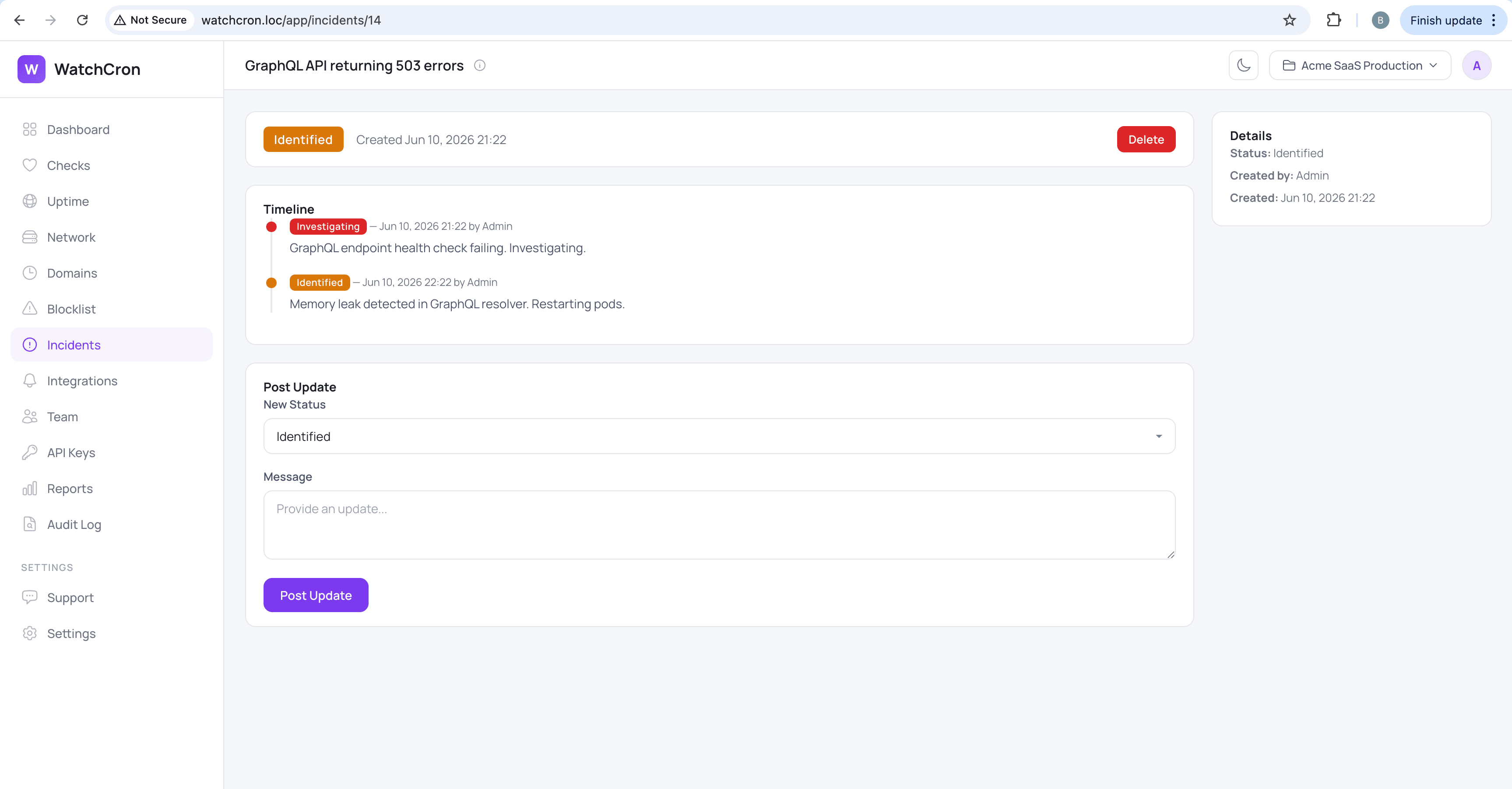Screen dimensions: 1512x789
Task: Click WatchCron brand name link
Action: pyautogui.click(x=98, y=69)
